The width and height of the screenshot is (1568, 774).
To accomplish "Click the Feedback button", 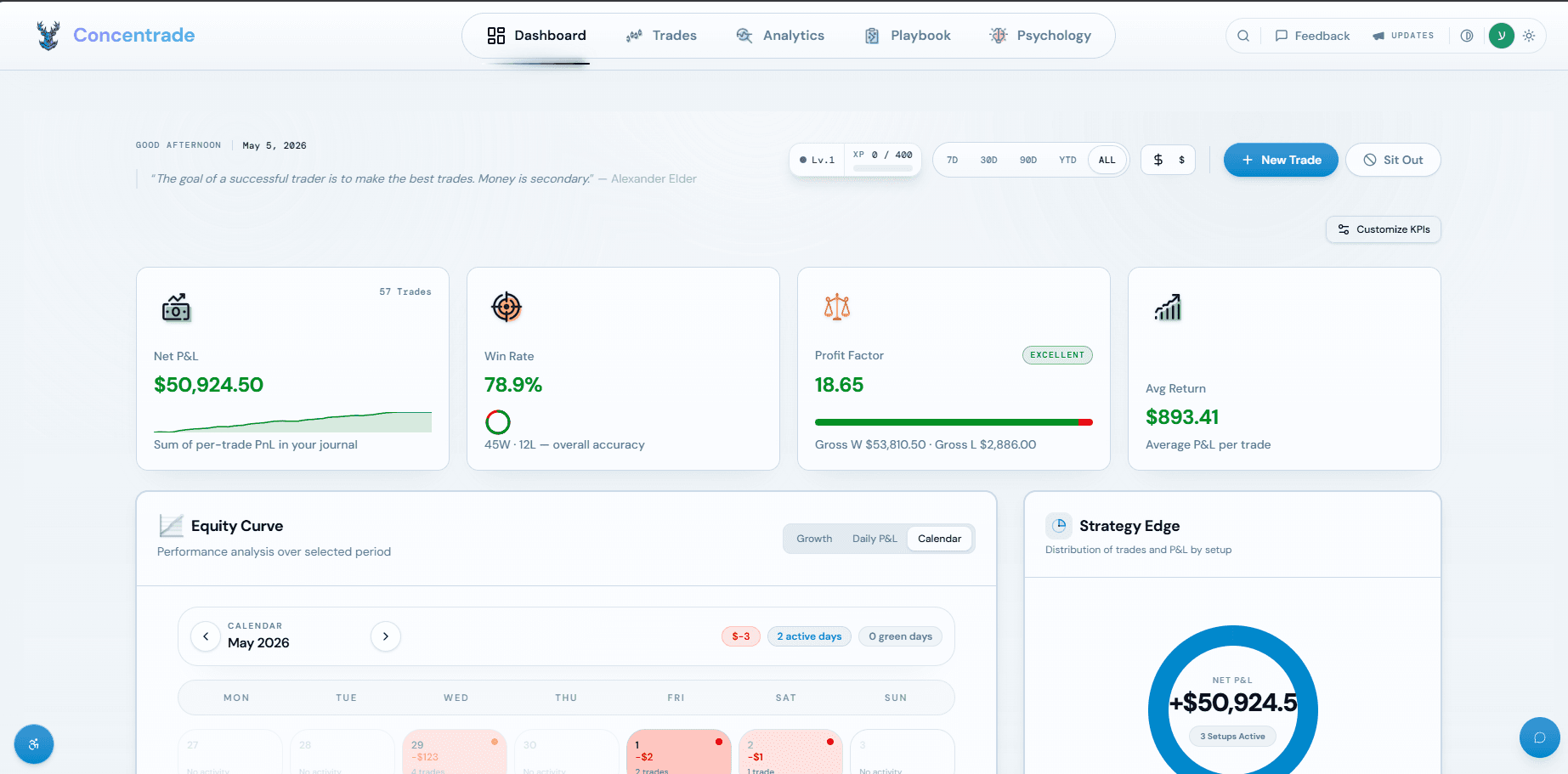I will [x=1312, y=36].
